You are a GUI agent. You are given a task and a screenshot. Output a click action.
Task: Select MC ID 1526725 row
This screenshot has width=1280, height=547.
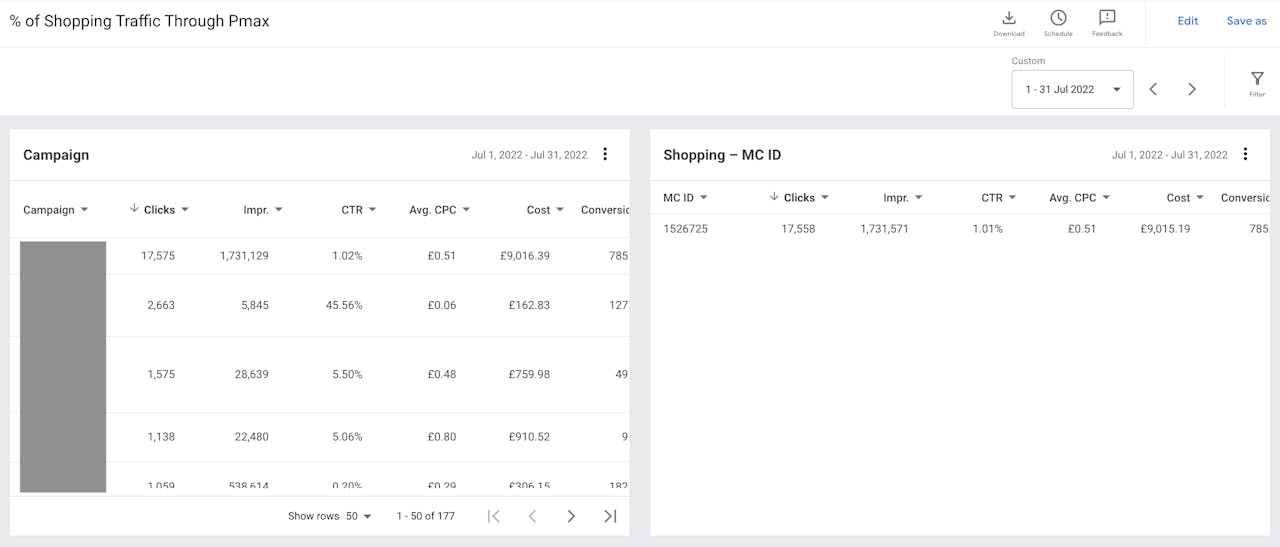click(686, 229)
